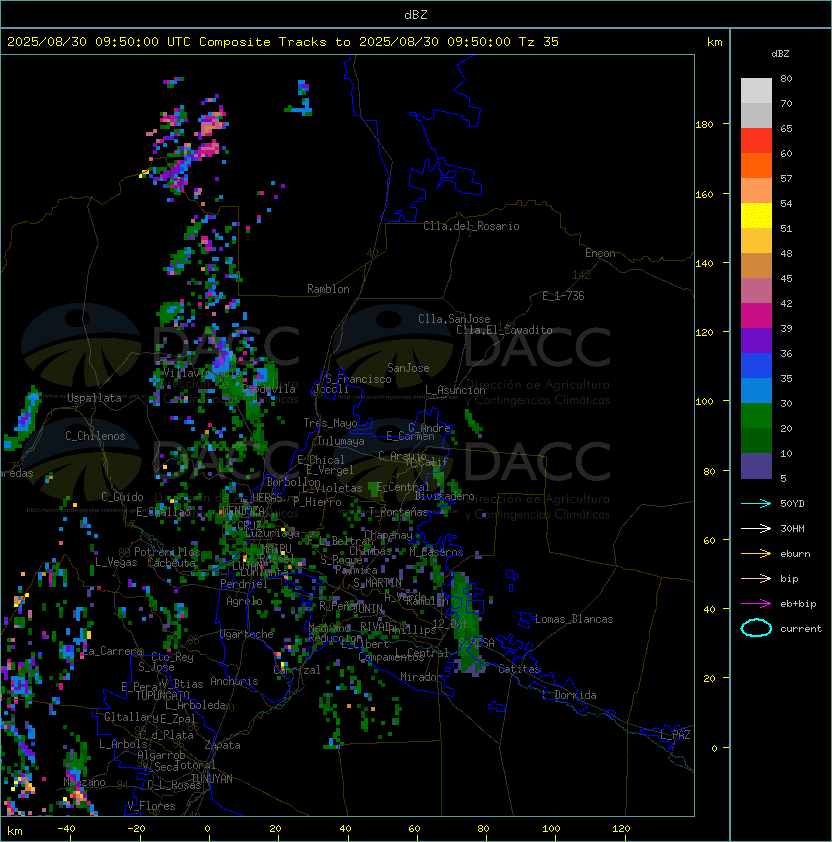Click the 'Zapata' map label
The height and width of the screenshot is (842, 832).
coord(222,745)
